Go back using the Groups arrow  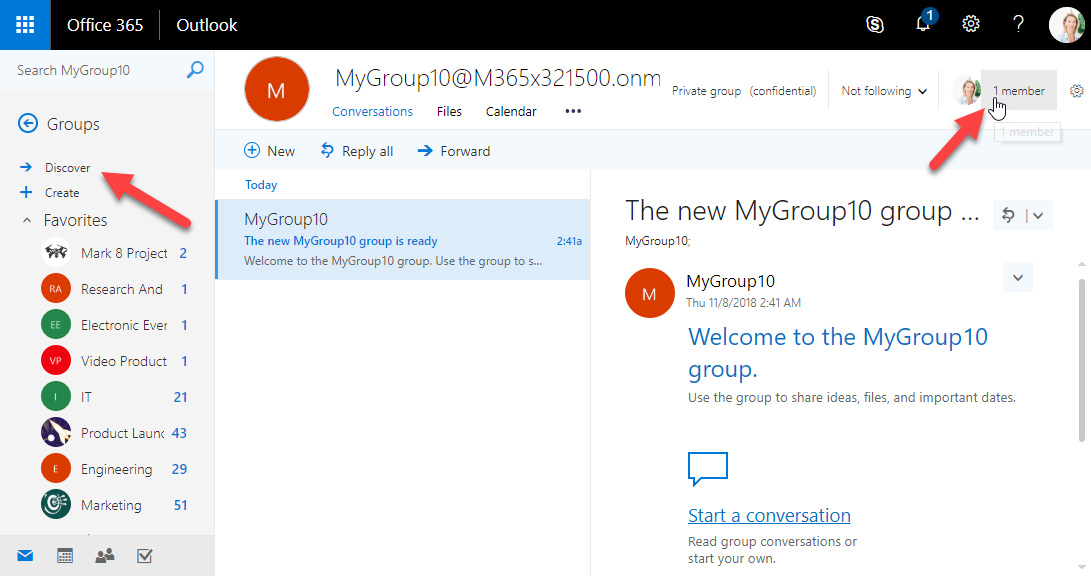point(27,124)
